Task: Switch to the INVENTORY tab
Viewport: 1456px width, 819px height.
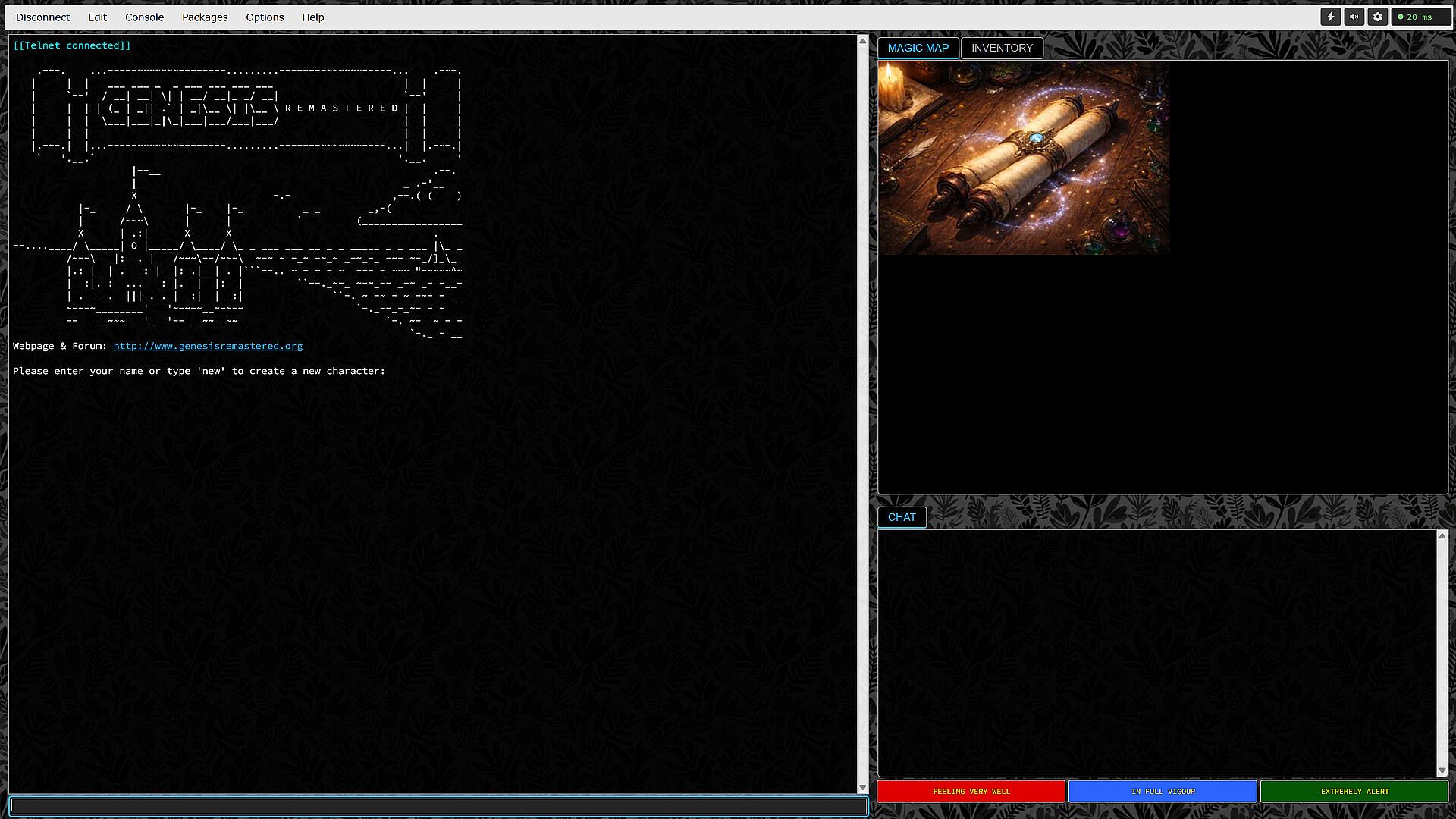Action: coord(1002,48)
